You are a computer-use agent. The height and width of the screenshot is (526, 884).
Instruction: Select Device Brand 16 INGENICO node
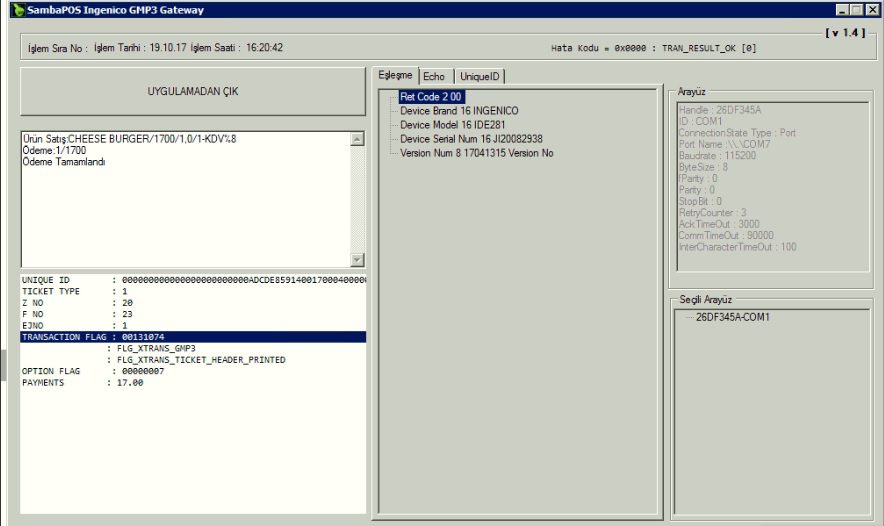459,111
